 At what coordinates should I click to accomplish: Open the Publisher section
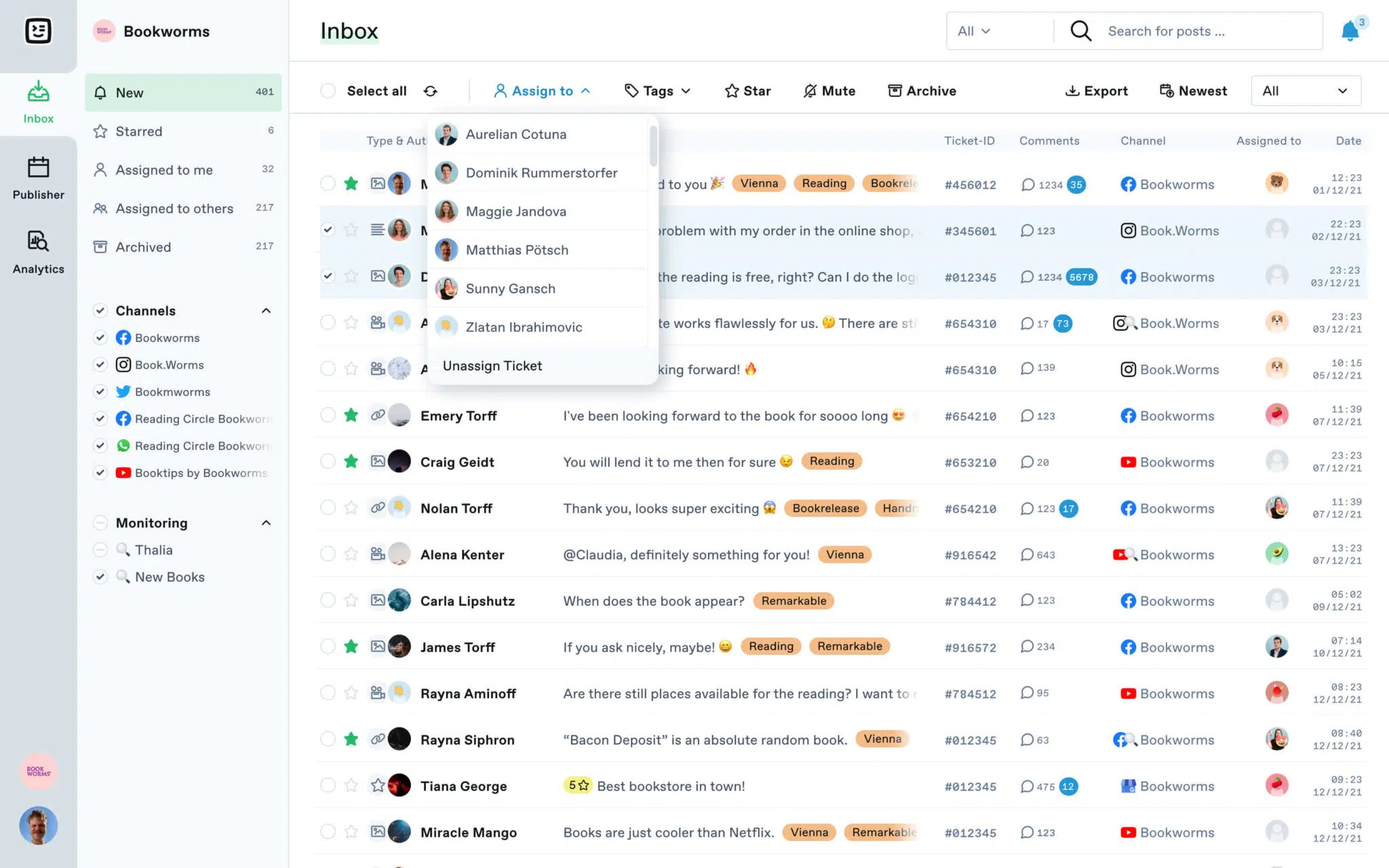(38, 178)
